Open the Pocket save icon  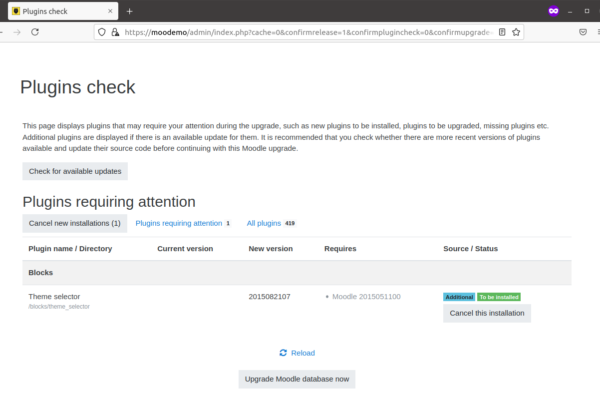click(583, 32)
